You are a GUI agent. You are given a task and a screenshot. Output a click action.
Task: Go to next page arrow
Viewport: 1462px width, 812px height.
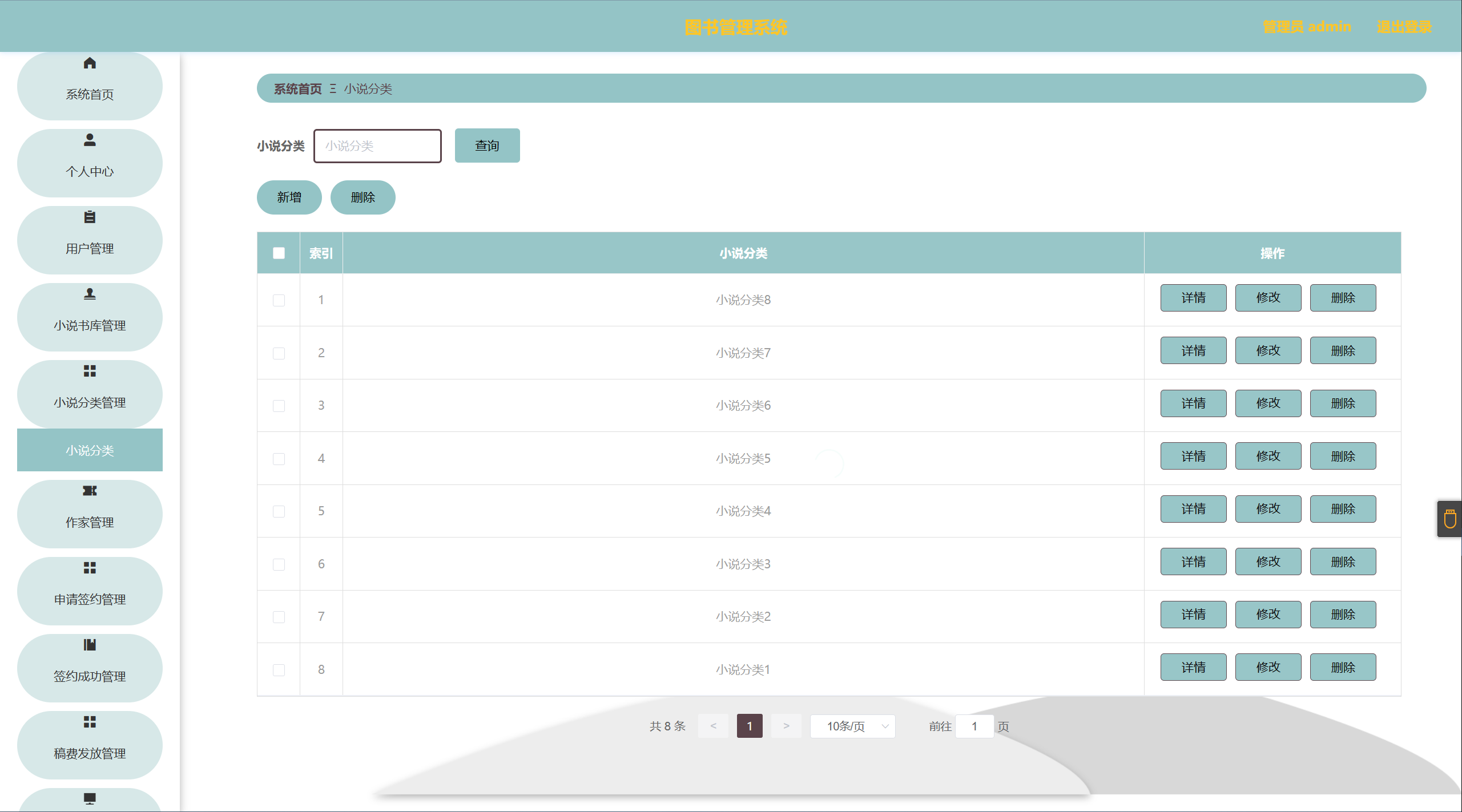coord(786,726)
